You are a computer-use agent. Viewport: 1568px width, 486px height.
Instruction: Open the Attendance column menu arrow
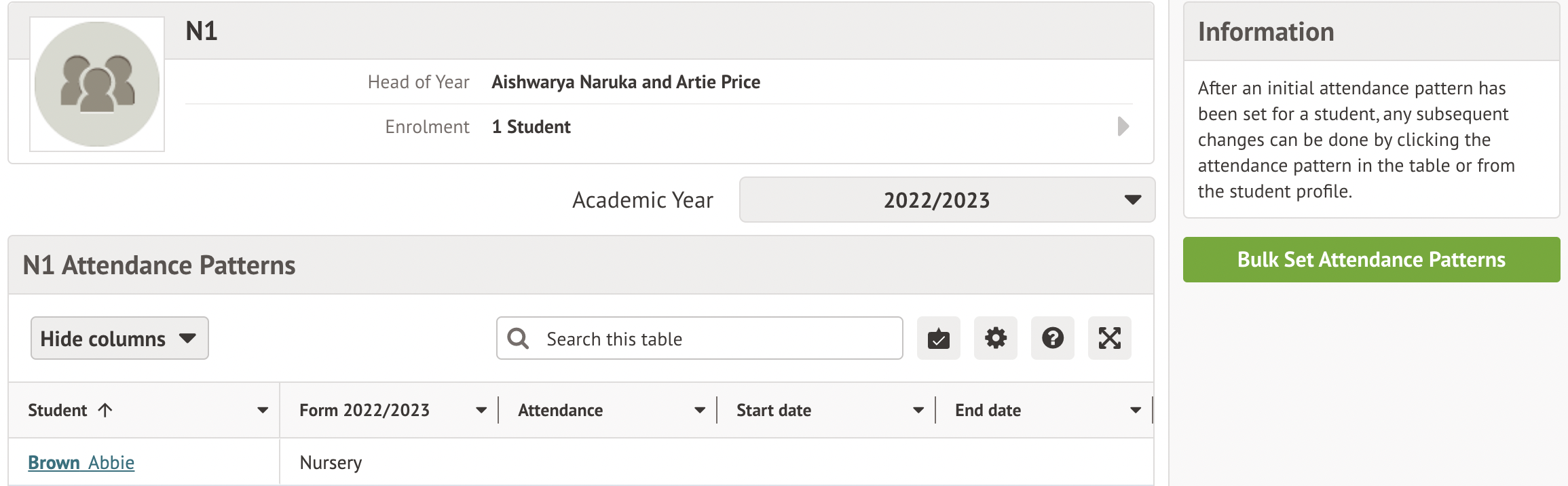tap(700, 410)
